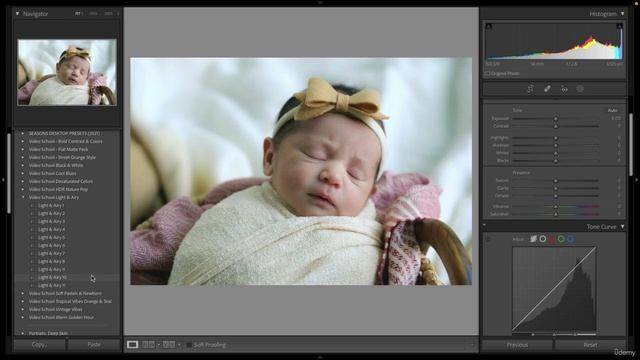Adjust the Dehaze slider handle
This screenshot has width=640, height=360.
point(556,196)
